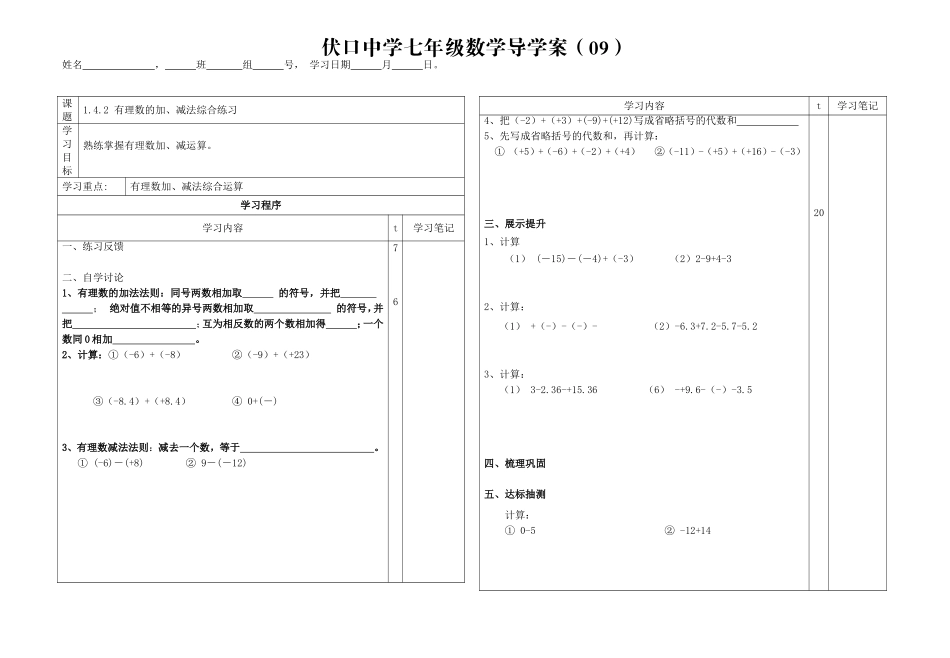Select text 有理数加、减法综合运算
The image size is (950, 658).
click(187, 187)
